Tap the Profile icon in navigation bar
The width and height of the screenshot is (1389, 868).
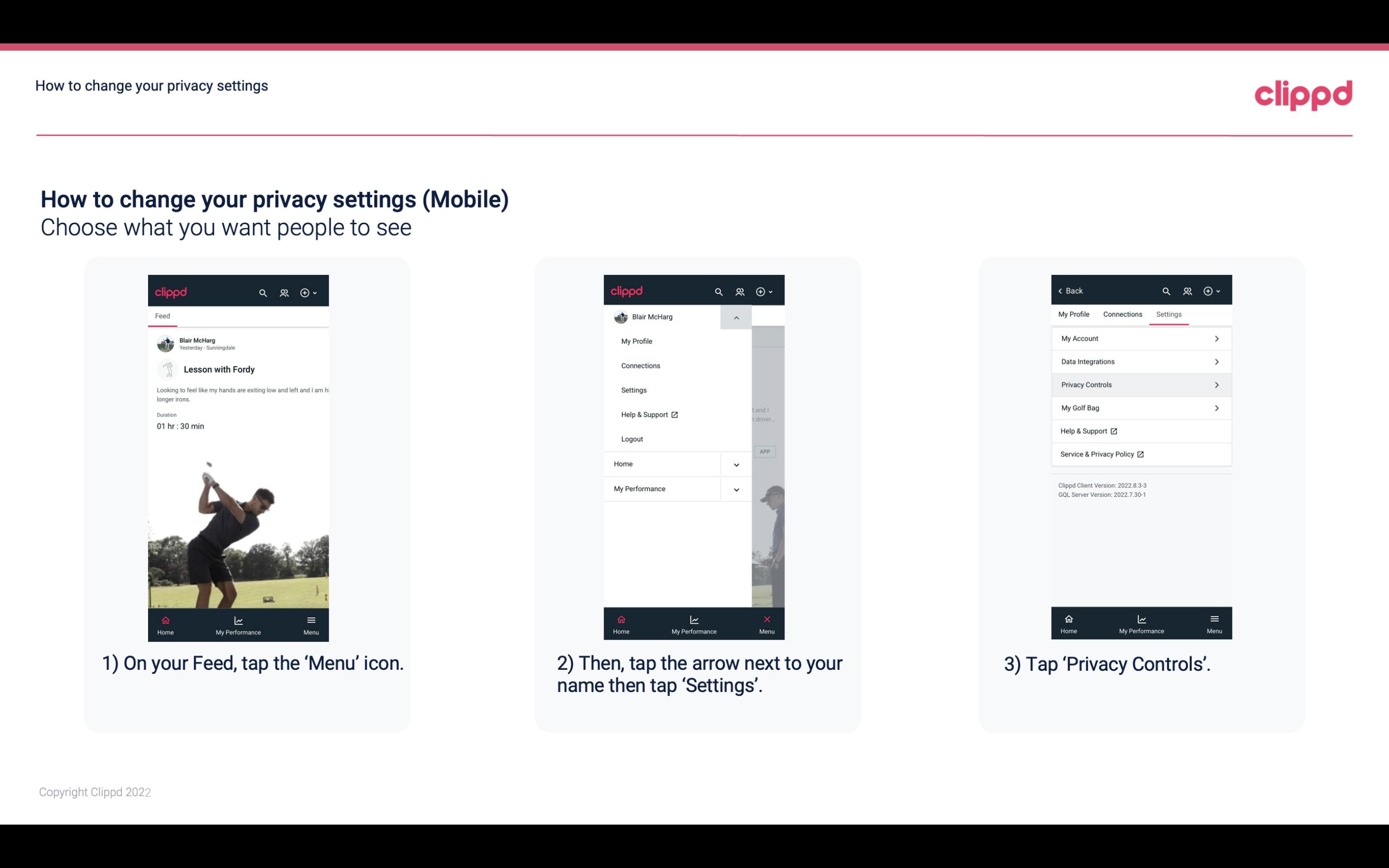point(285,291)
